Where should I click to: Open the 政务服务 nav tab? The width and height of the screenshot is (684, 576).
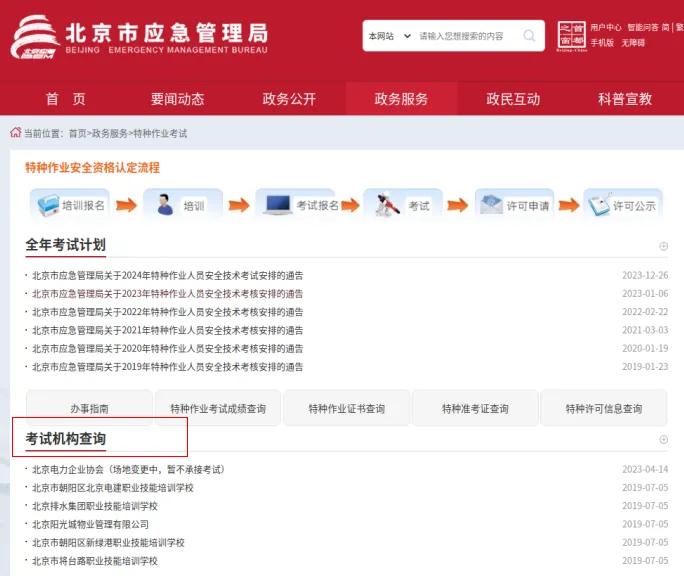[401, 99]
